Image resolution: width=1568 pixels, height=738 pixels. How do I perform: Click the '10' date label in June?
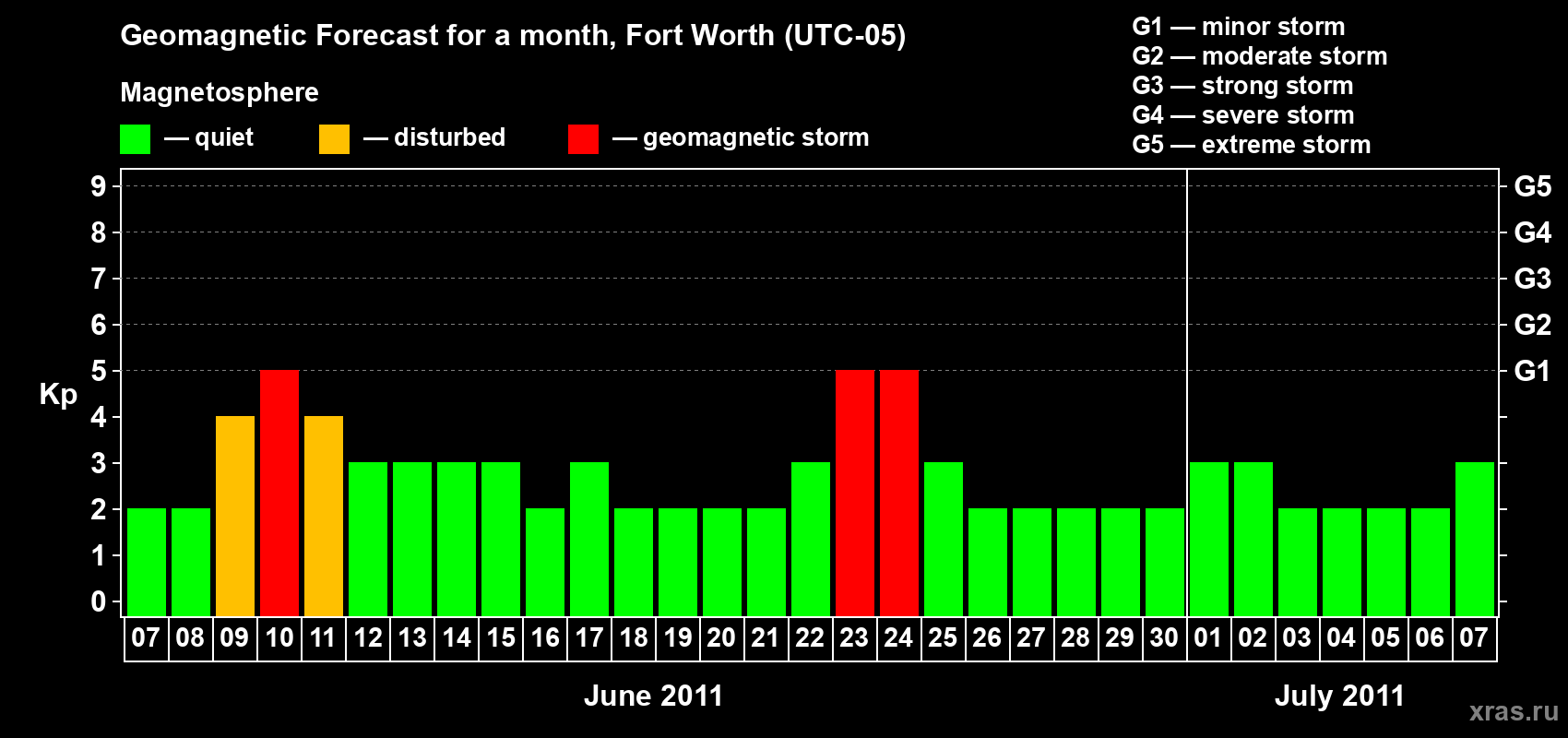point(279,638)
